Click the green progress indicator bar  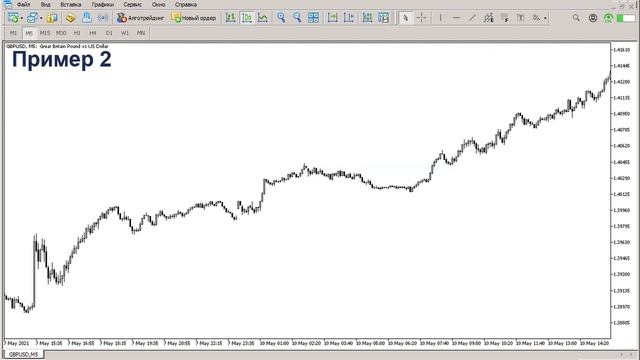pyautogui.click(x=626, y=18)
